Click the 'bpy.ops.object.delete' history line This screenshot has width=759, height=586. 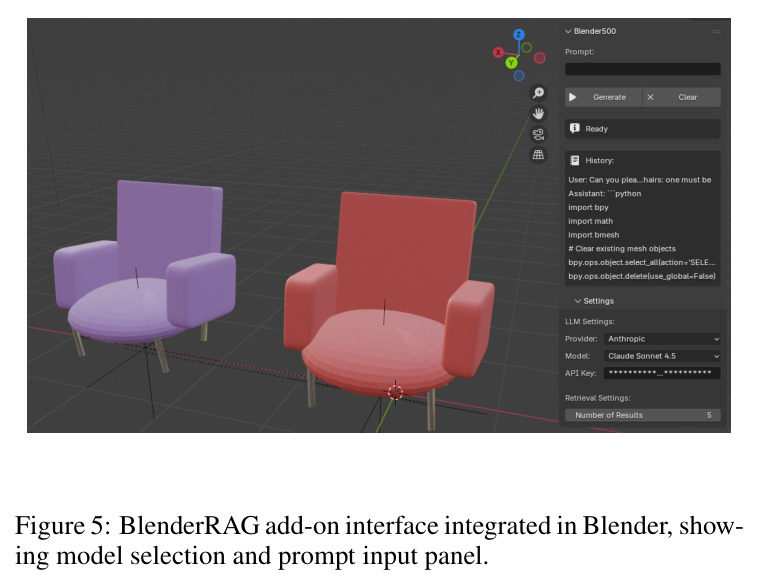[641, 276]
